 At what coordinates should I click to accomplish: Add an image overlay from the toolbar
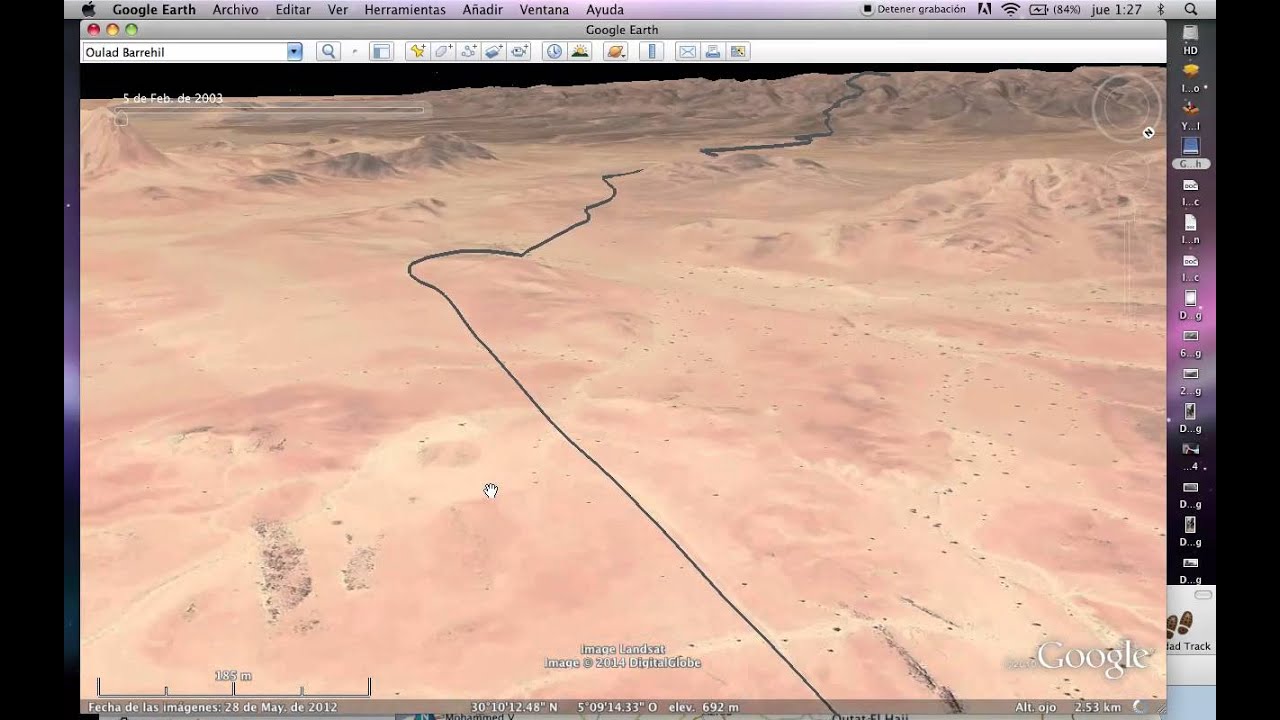tap(494, 52)
